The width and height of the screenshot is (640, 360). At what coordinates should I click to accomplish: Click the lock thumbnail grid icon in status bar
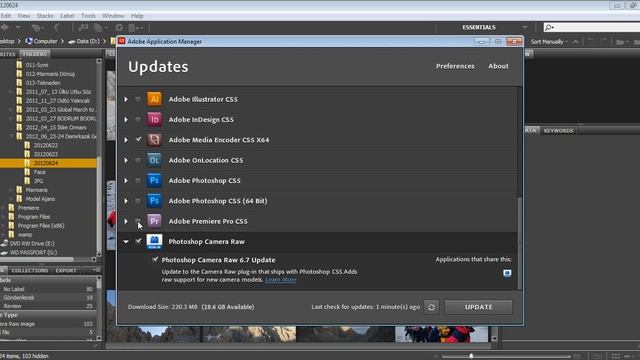click(x=597, y=356)
